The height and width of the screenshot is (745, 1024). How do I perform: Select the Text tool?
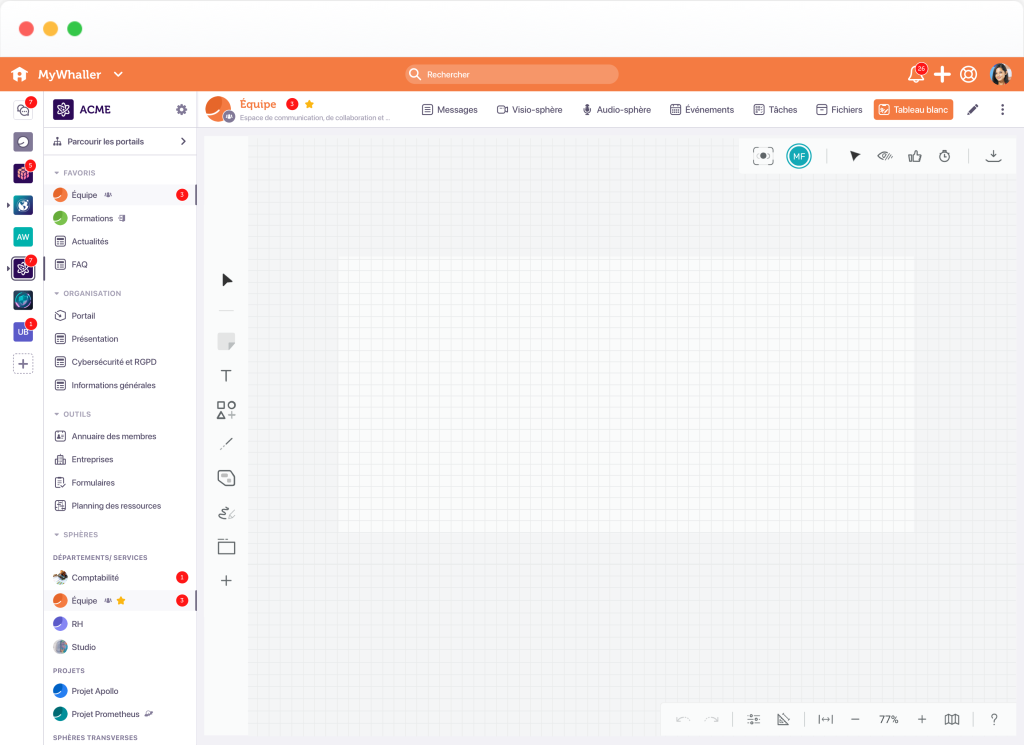click(x=226, y=375)
